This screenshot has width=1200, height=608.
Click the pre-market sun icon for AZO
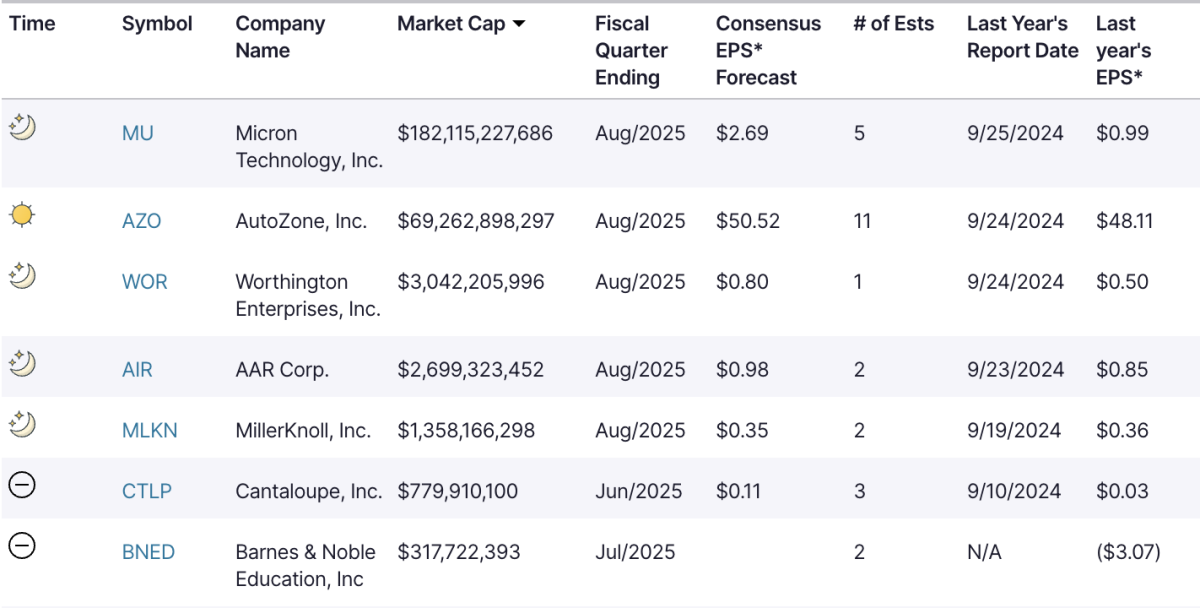click(22, 214)
